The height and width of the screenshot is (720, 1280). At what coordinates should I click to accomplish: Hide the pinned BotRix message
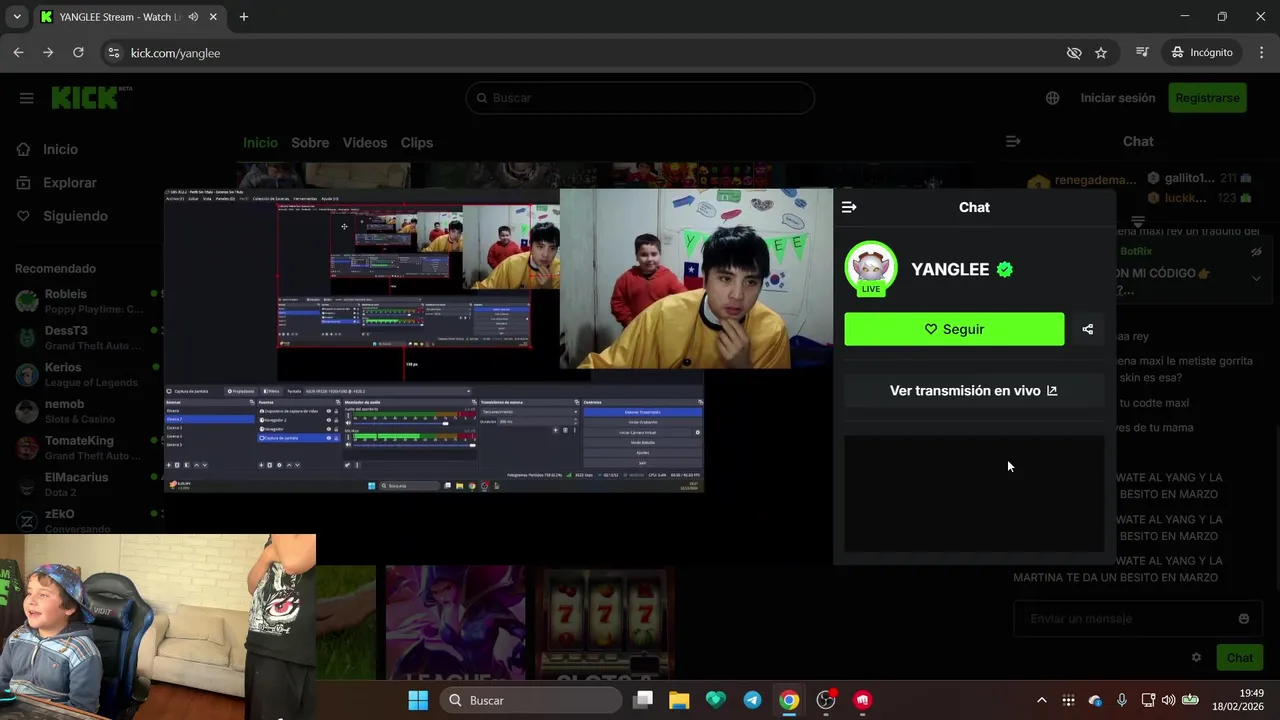[x=1256, y=252]
